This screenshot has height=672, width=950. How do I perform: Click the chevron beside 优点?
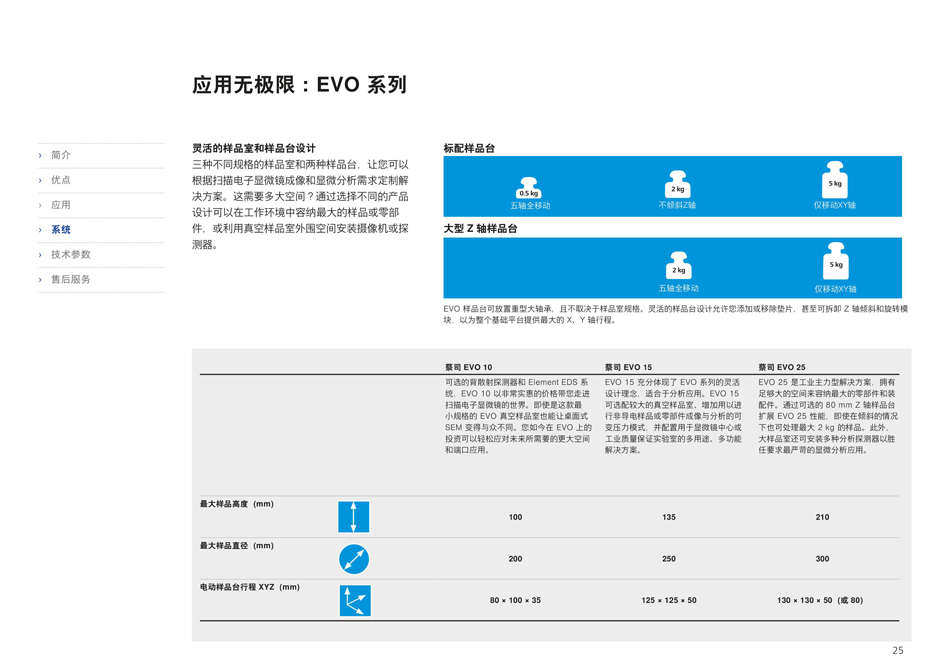[40, 181]
